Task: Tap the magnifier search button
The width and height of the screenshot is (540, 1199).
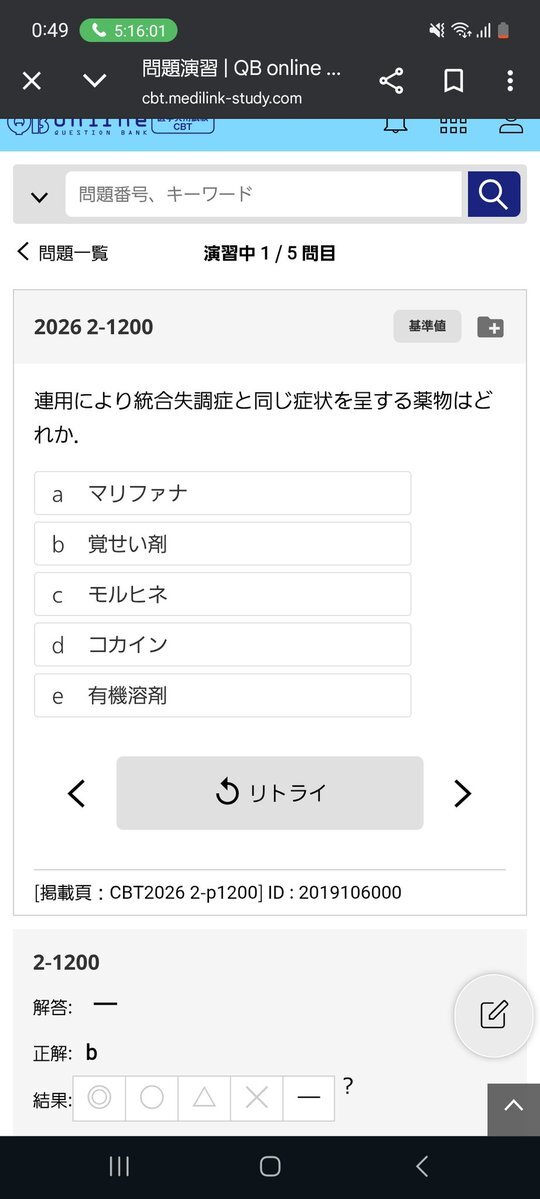Action: (x=494, y=194)
